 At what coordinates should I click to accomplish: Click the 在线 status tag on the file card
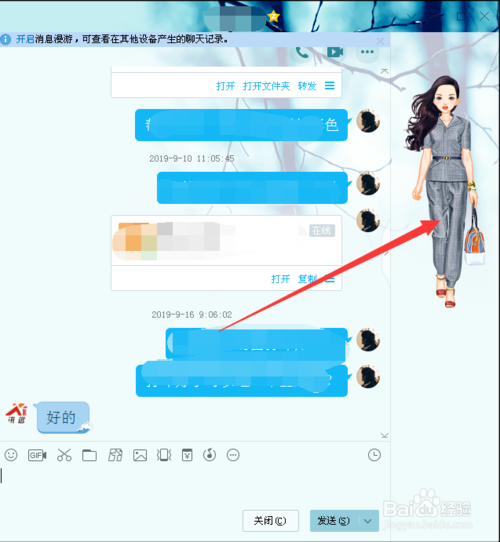[x=322, y=230]
